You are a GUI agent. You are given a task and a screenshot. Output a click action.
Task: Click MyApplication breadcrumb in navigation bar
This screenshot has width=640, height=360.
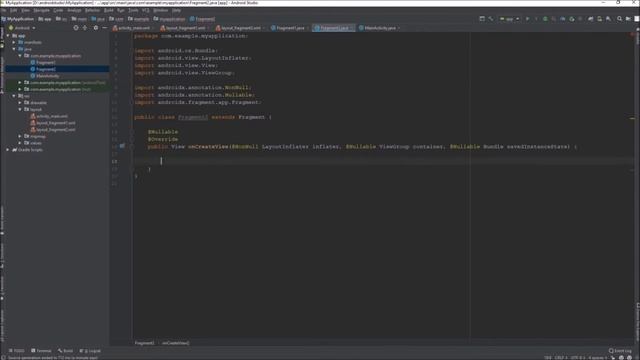[18, 19]
